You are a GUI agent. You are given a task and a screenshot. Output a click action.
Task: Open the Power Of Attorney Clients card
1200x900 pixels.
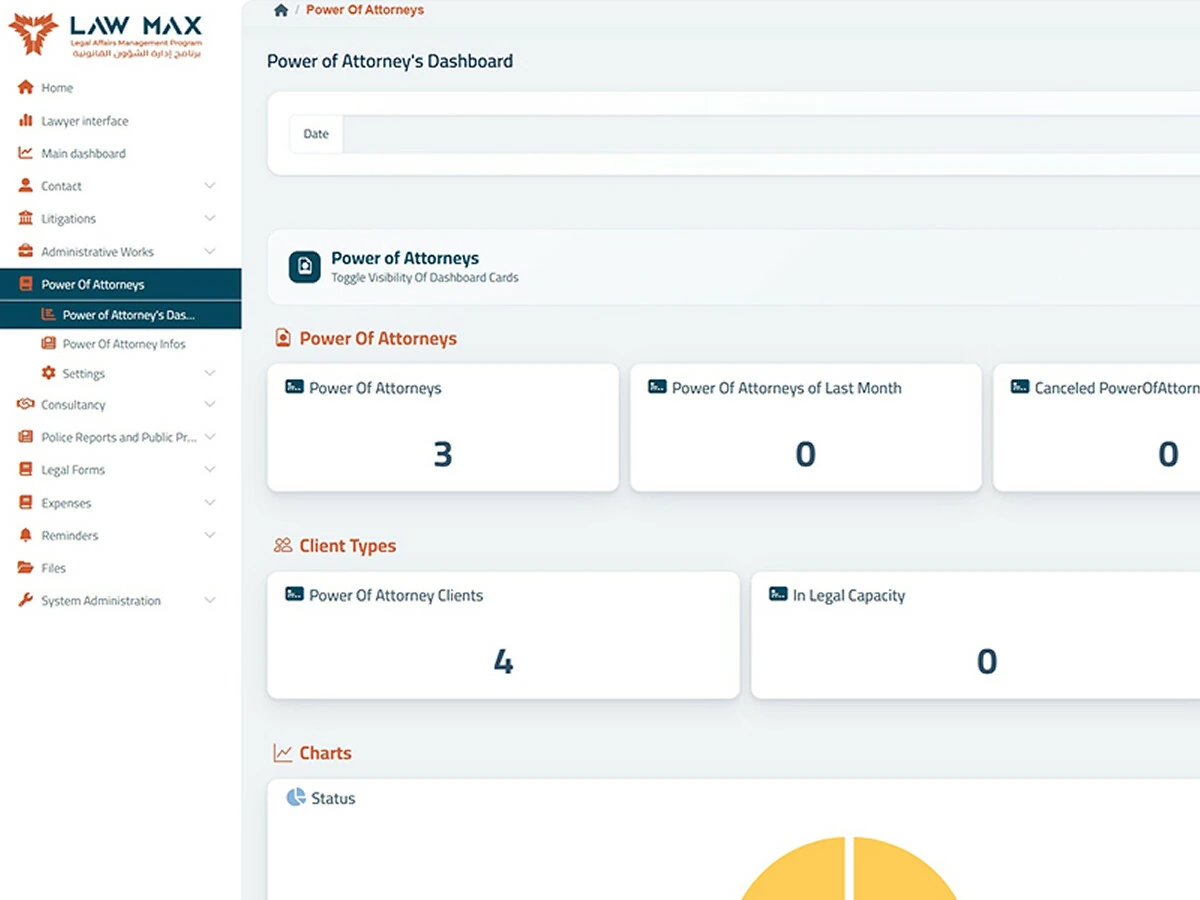click(503, 635)
